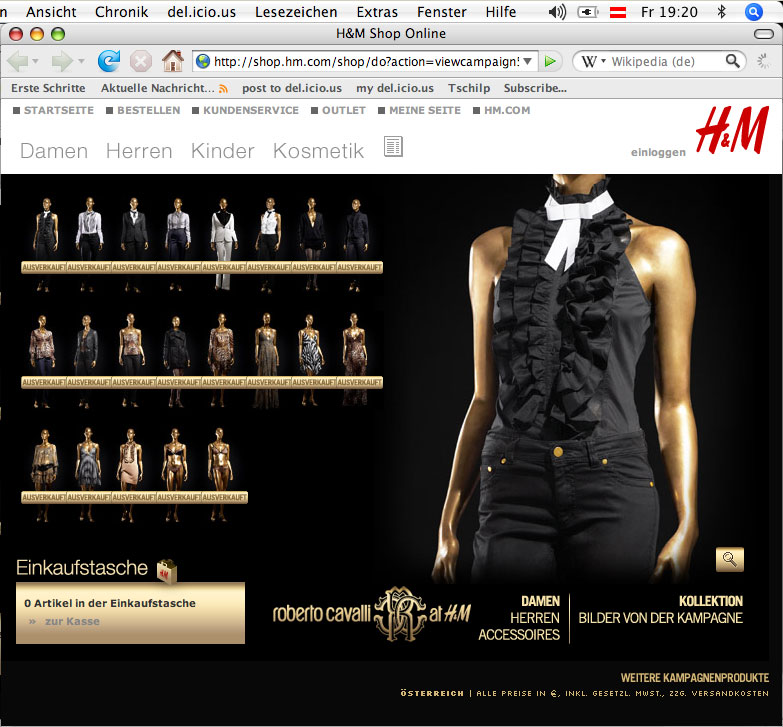Open Bilder von der Kampagne link

click(x=660, y=618)
